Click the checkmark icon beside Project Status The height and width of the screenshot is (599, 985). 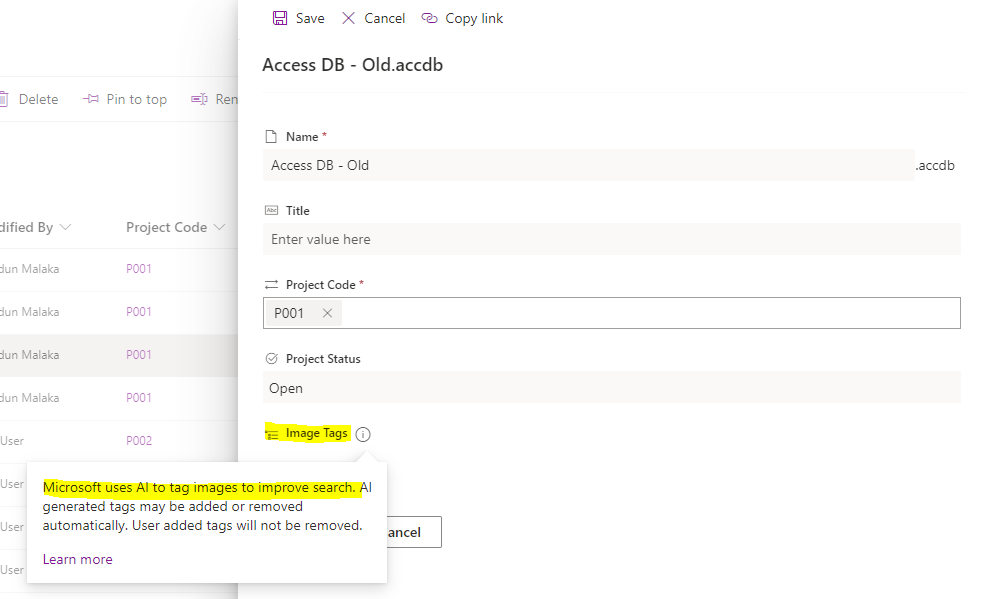tap(270, 358)
